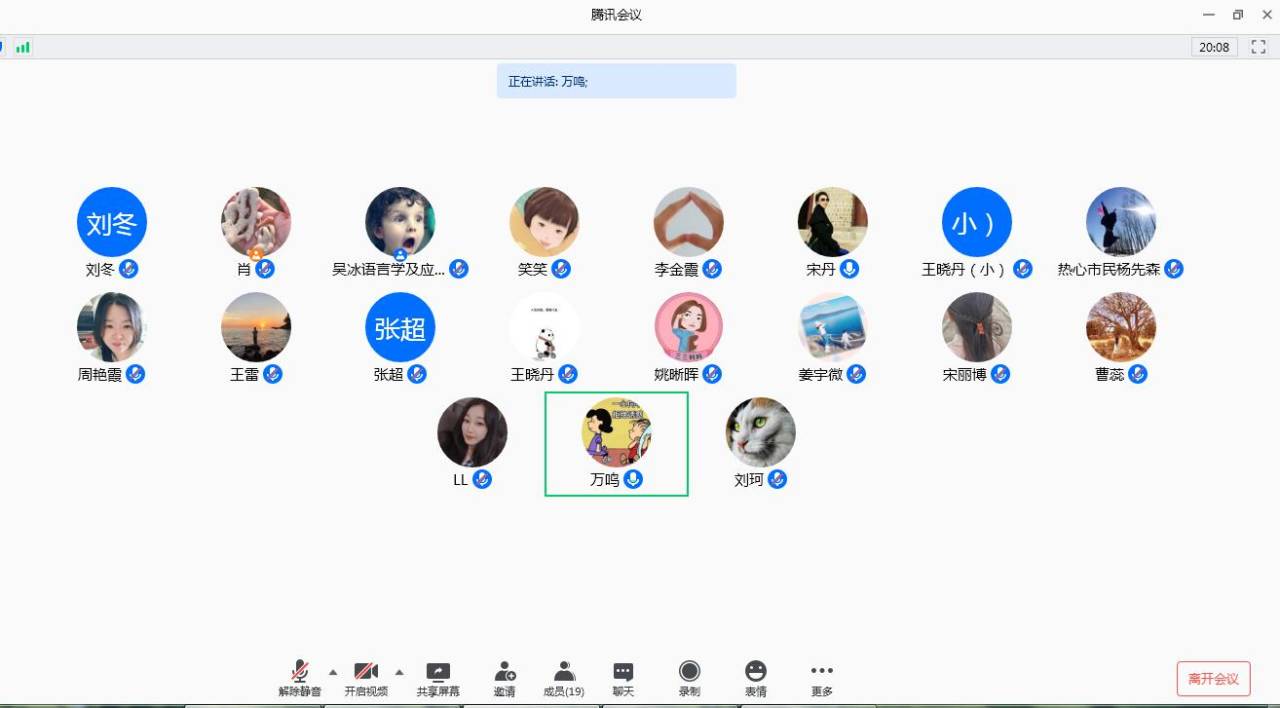Expand audio options arrow beside microphone
Image resolution: width=1280 pixels, height=708 pixels.
click(x=333, y=671)
